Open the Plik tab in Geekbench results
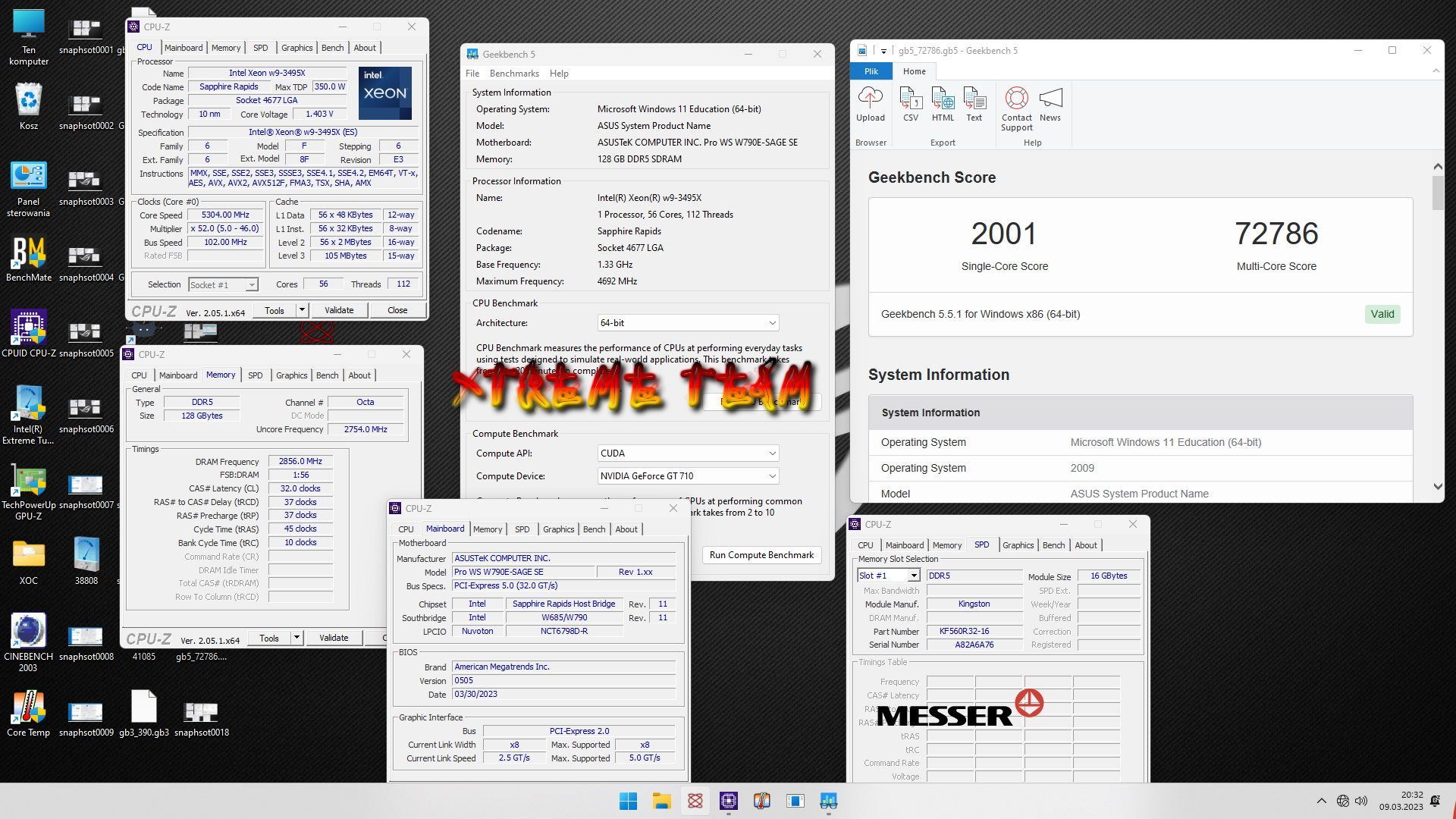 coord(871,71)
